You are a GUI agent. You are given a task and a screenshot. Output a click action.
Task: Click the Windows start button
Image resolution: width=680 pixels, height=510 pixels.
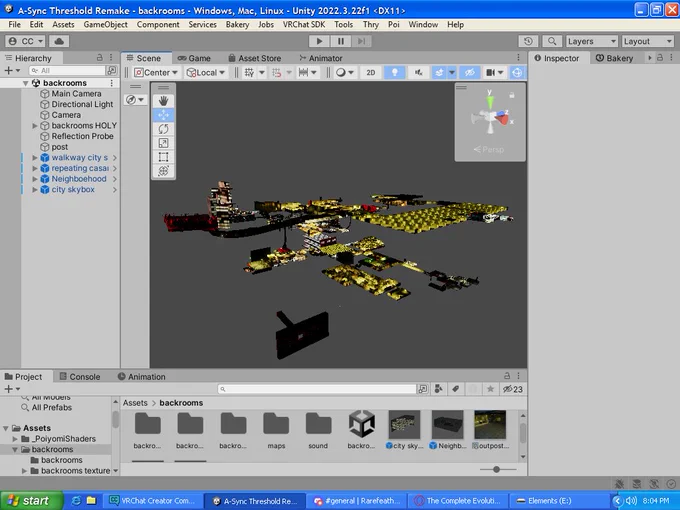(31, 501)
